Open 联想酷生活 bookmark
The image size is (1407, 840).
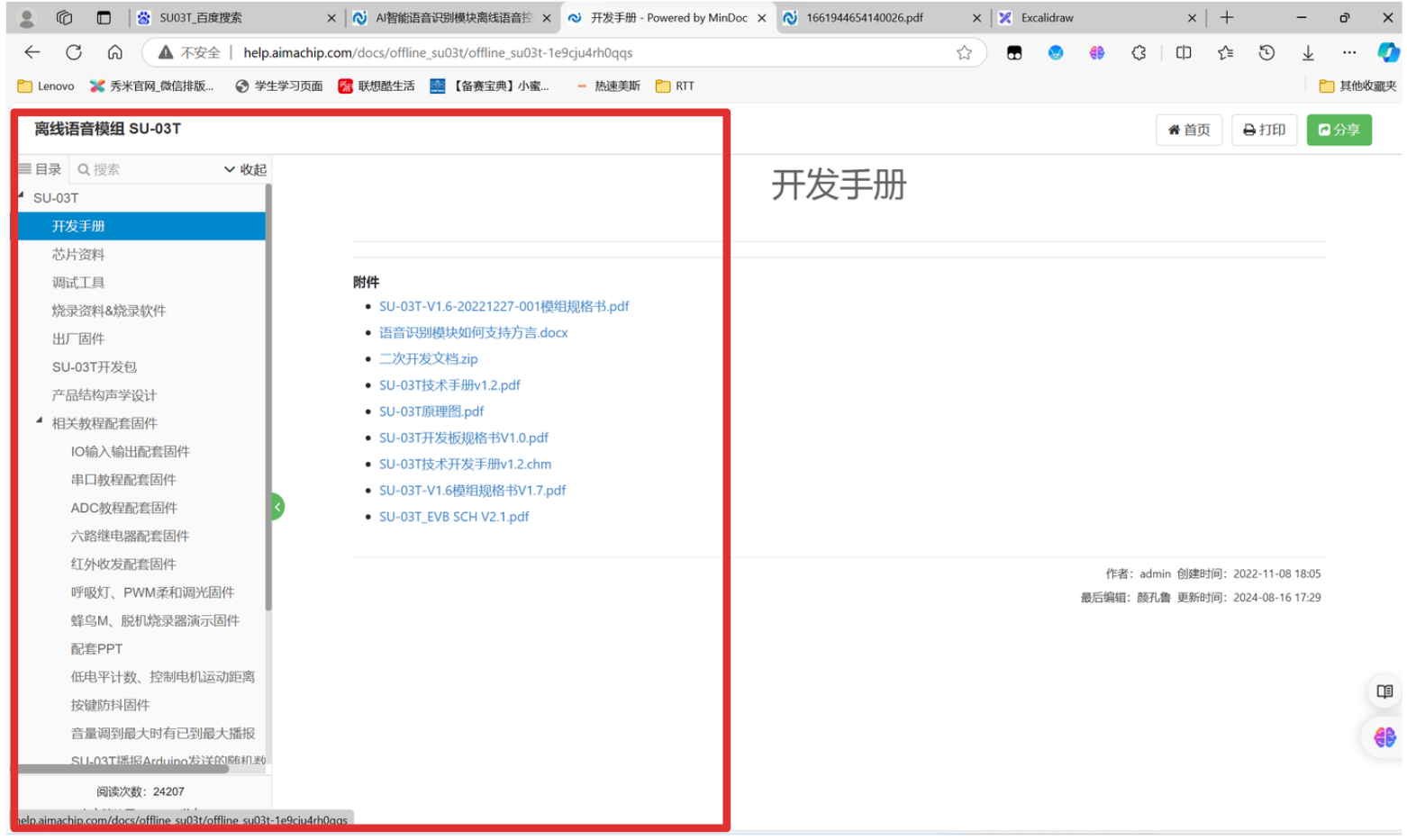(377, 86)
